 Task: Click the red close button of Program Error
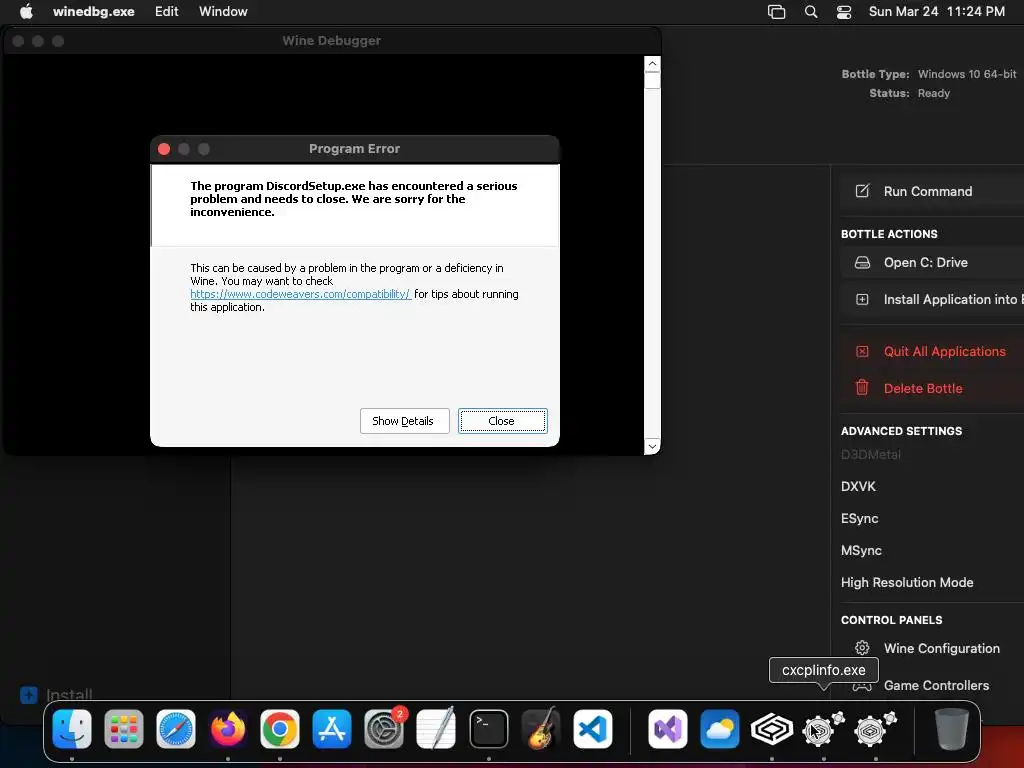164,149
